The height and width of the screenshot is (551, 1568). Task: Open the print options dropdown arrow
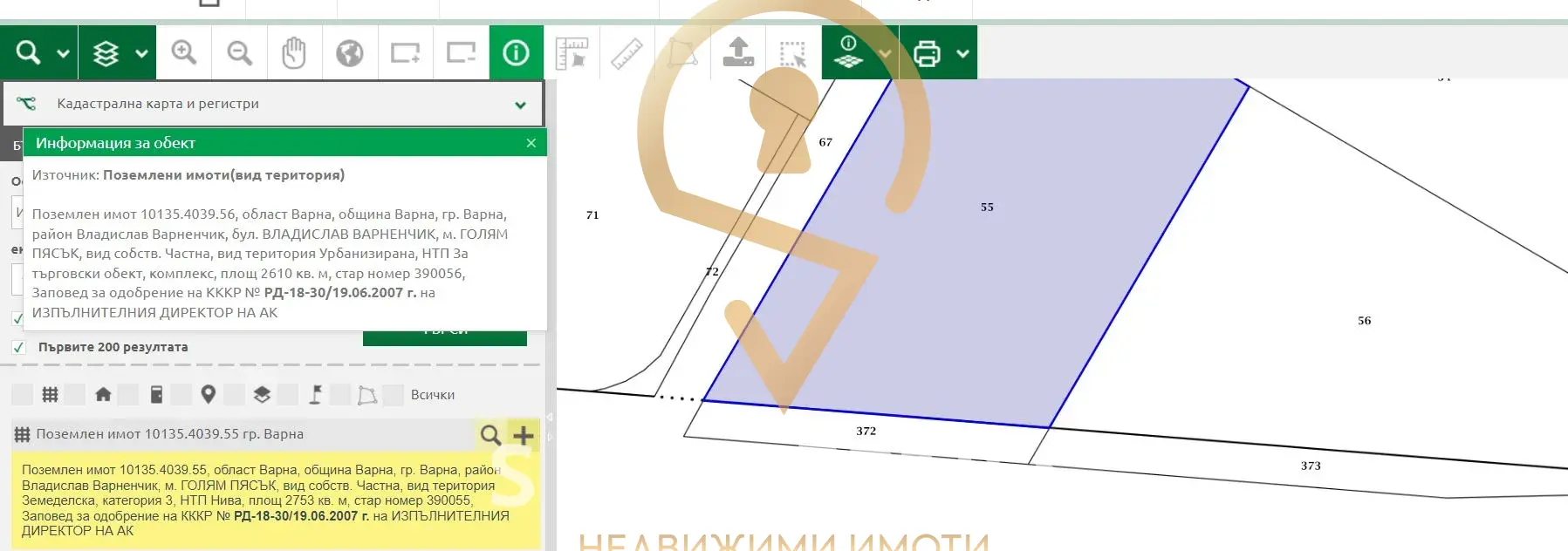(x=962, y=53)
